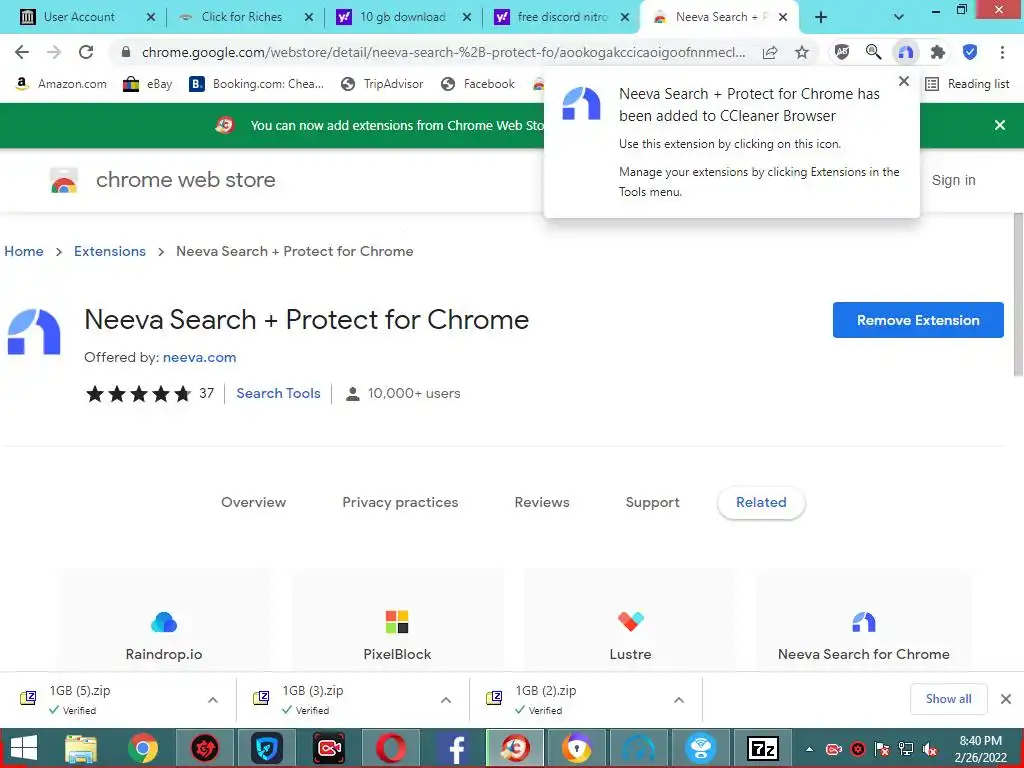Sign in to Chrome Web Store
This screenshot has height=768, width=1024.
[953, 180]
